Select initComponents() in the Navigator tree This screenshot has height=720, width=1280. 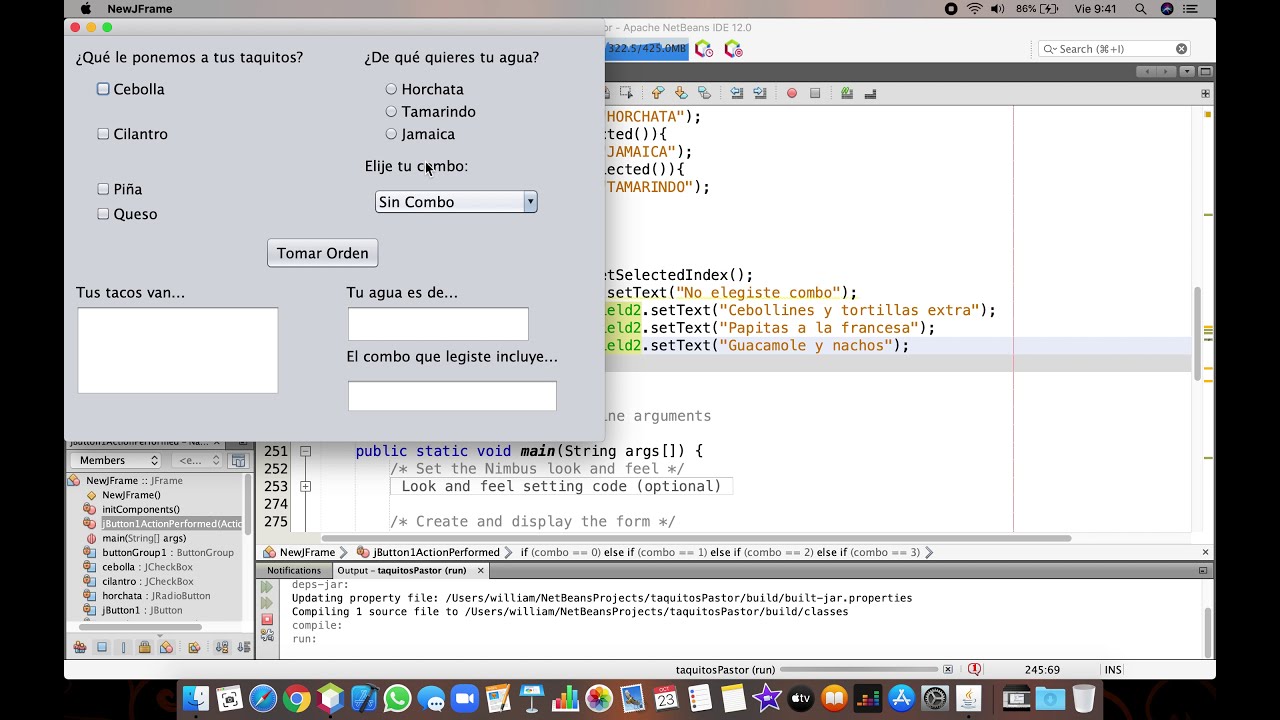140,509
